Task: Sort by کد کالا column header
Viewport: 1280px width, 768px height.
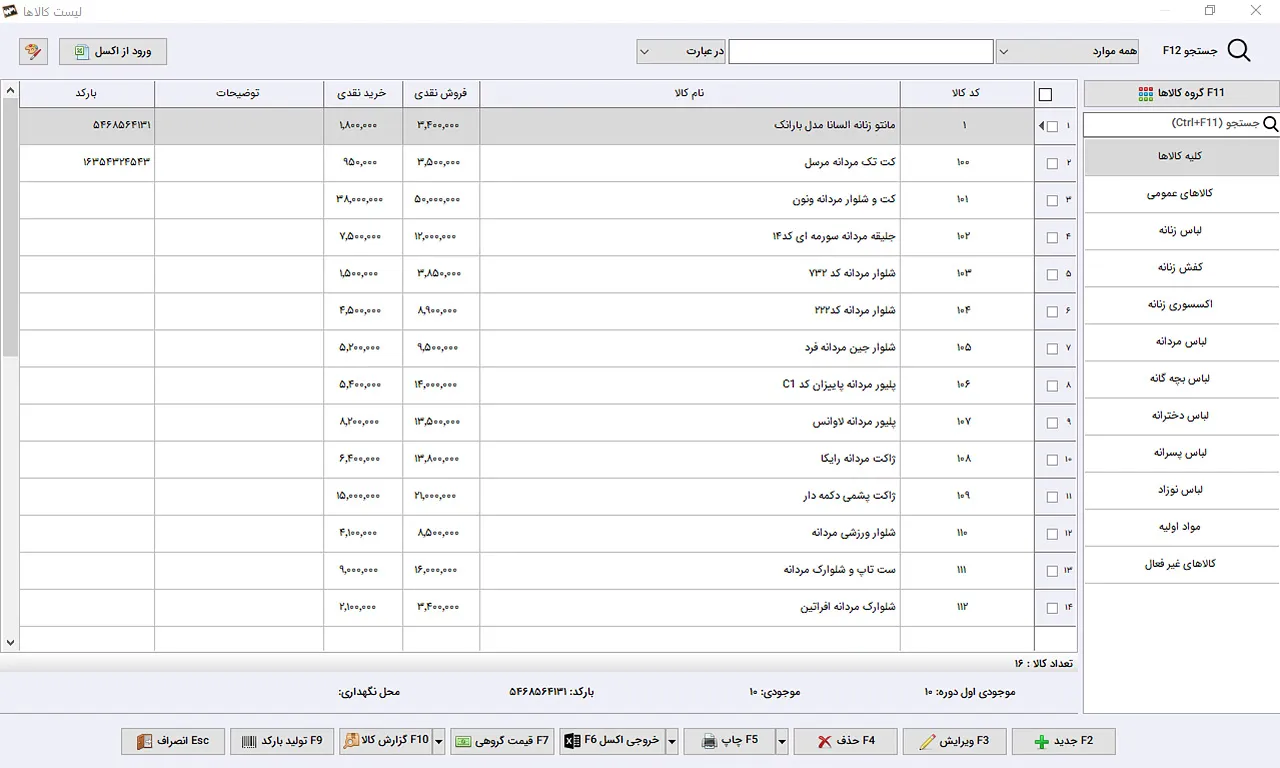Action: tap(967, 94)
